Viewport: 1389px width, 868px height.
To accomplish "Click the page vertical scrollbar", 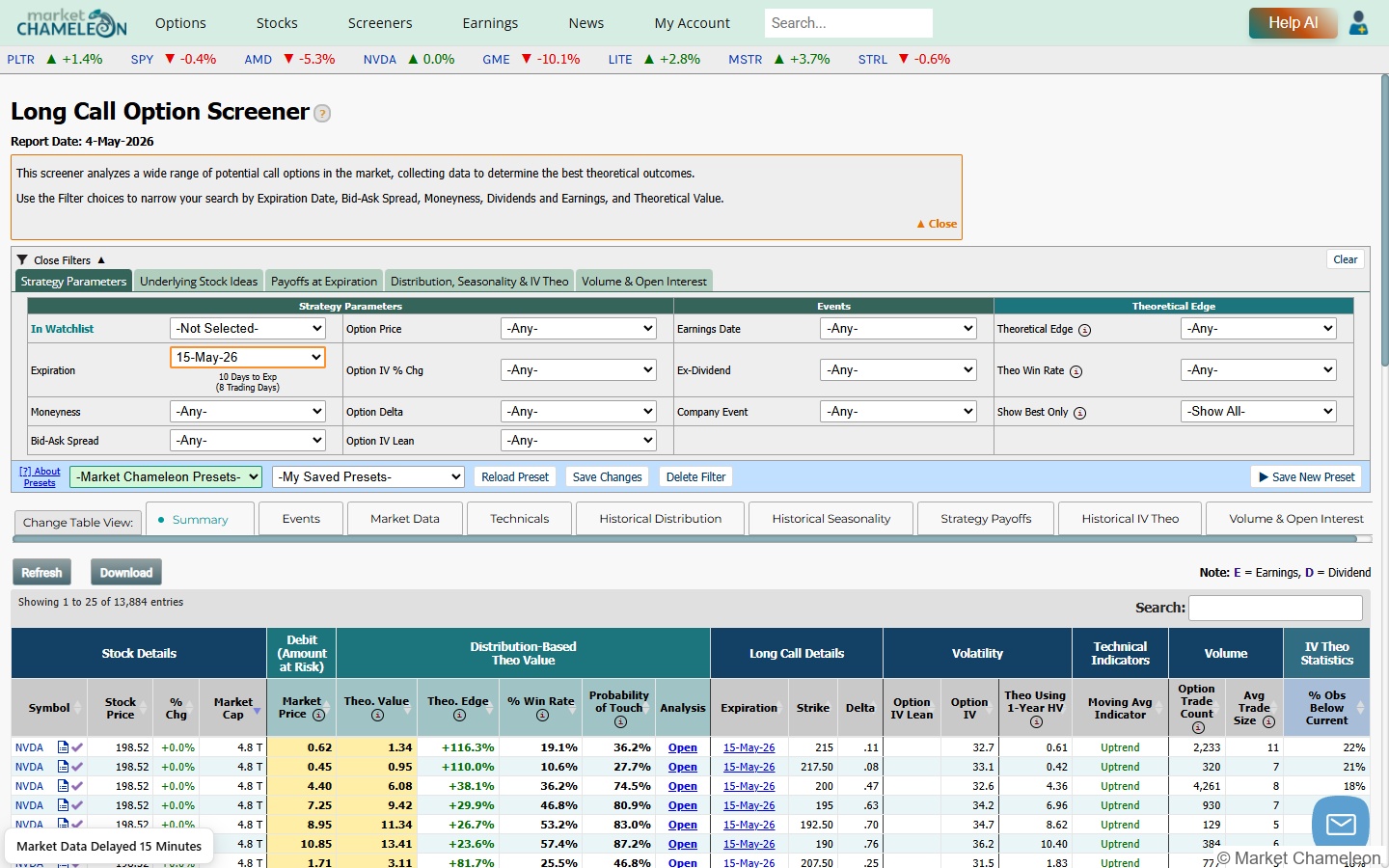I will point(1384,222).
